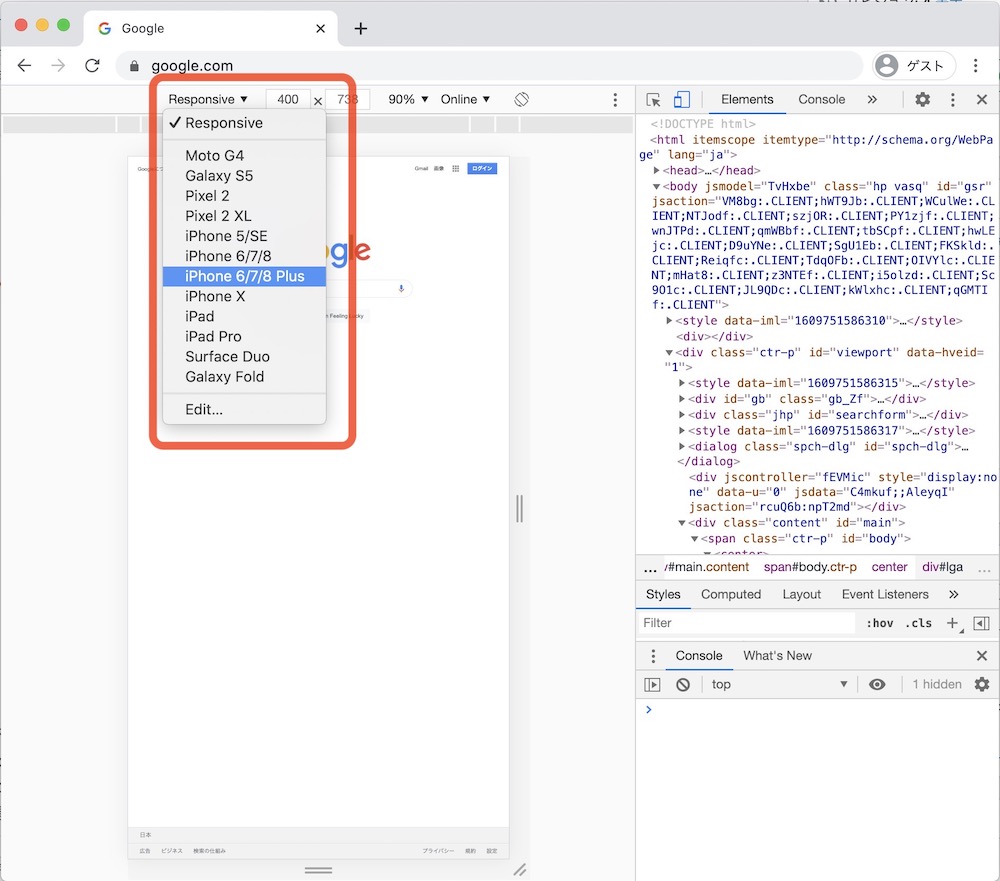The height and width of the screenshot is (881, 1000).
Task: Open the Responsive device dropdown
Action: click(208, 100)
